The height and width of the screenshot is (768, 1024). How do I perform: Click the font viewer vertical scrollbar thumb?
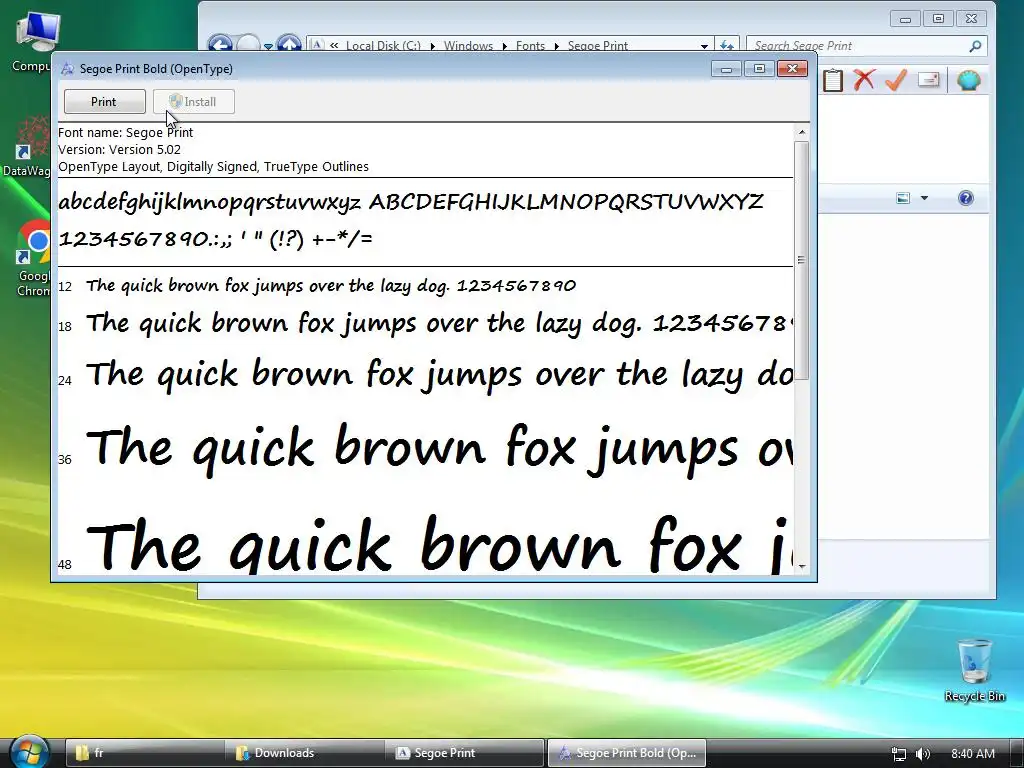tap(802, 260)
